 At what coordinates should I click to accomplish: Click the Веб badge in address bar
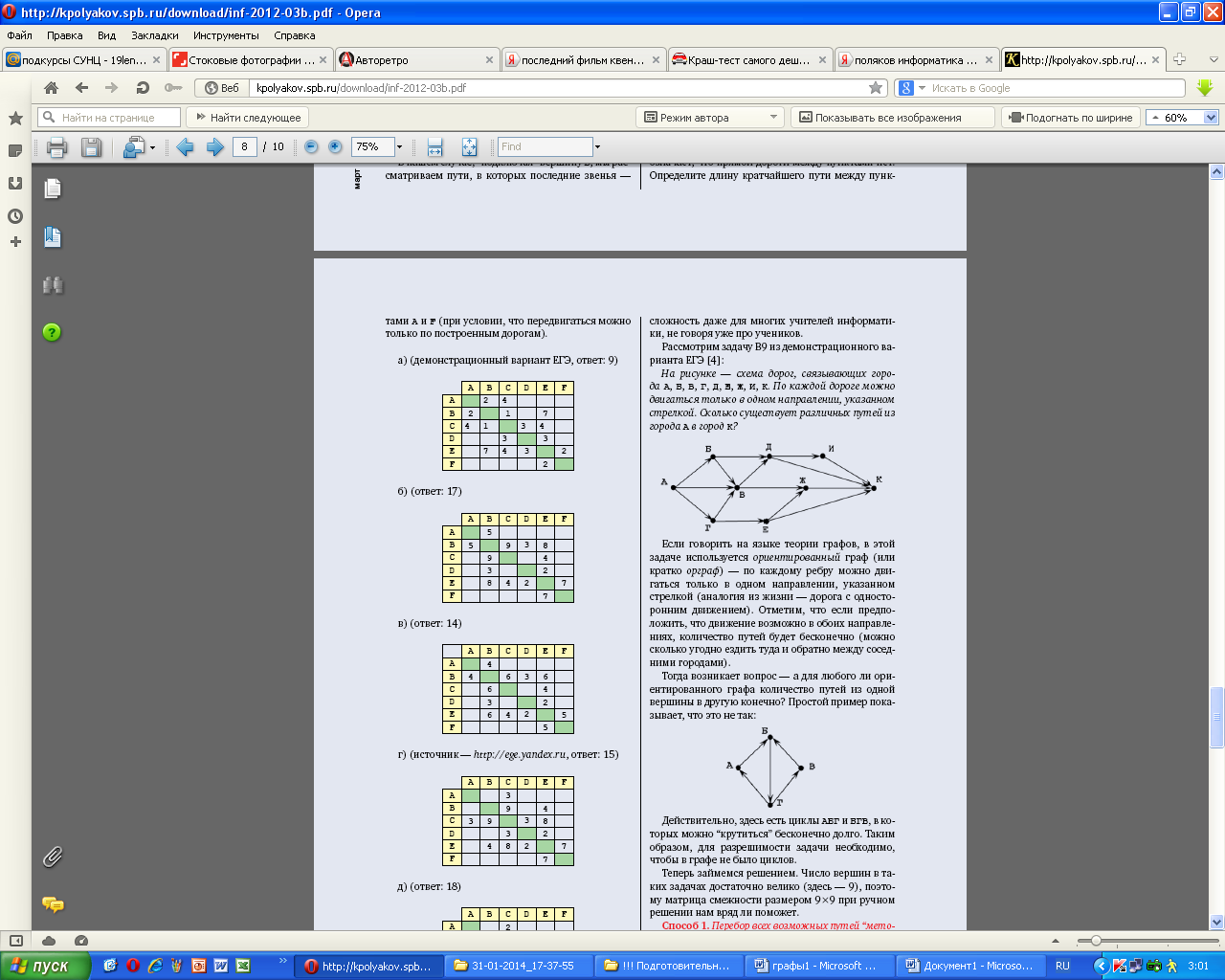pyautogui.click(x=222, y=88)
